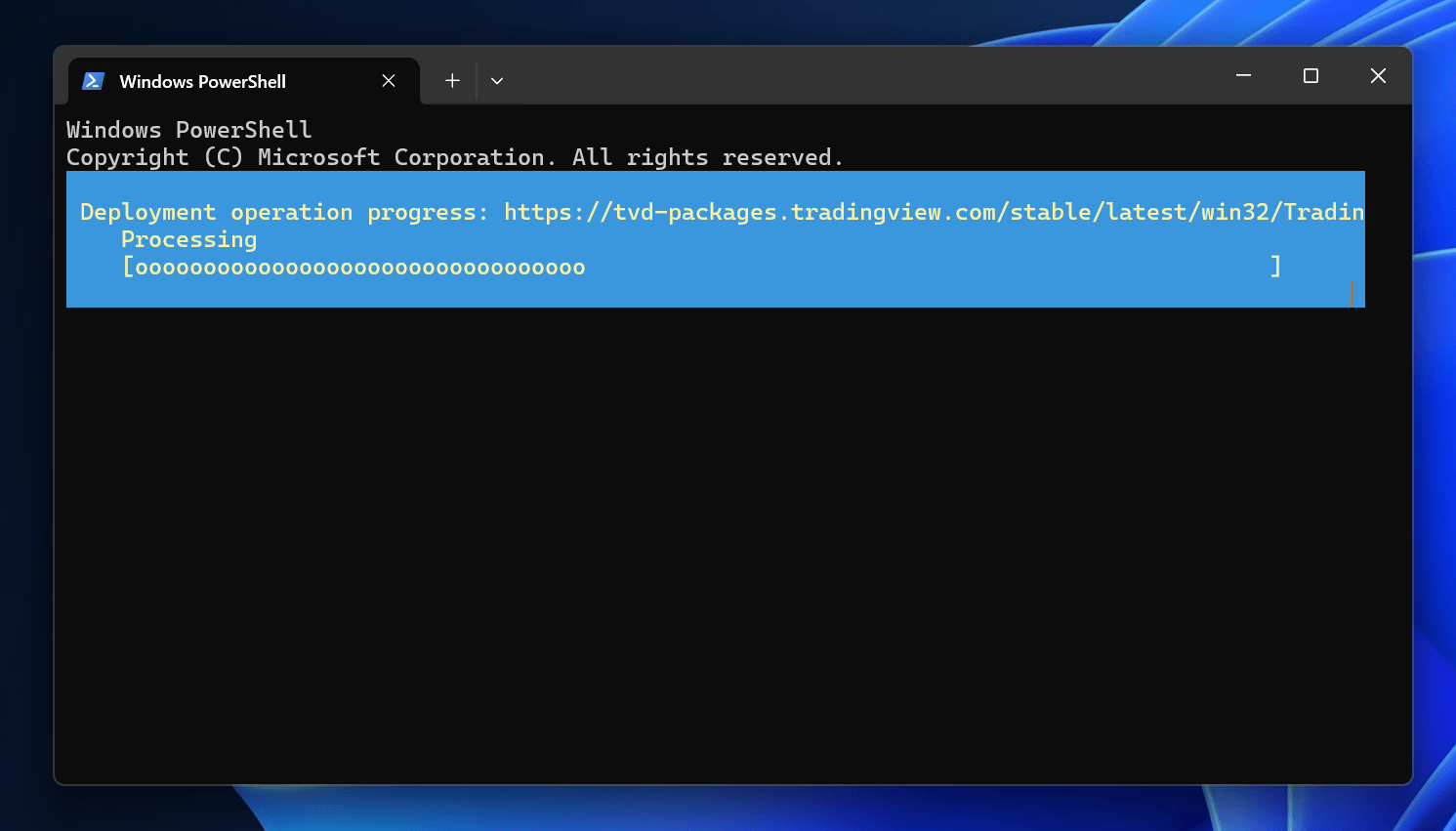Click the 'Windows PowerShell' header line in terminal
1456x831 pixels.
[189, 130]
